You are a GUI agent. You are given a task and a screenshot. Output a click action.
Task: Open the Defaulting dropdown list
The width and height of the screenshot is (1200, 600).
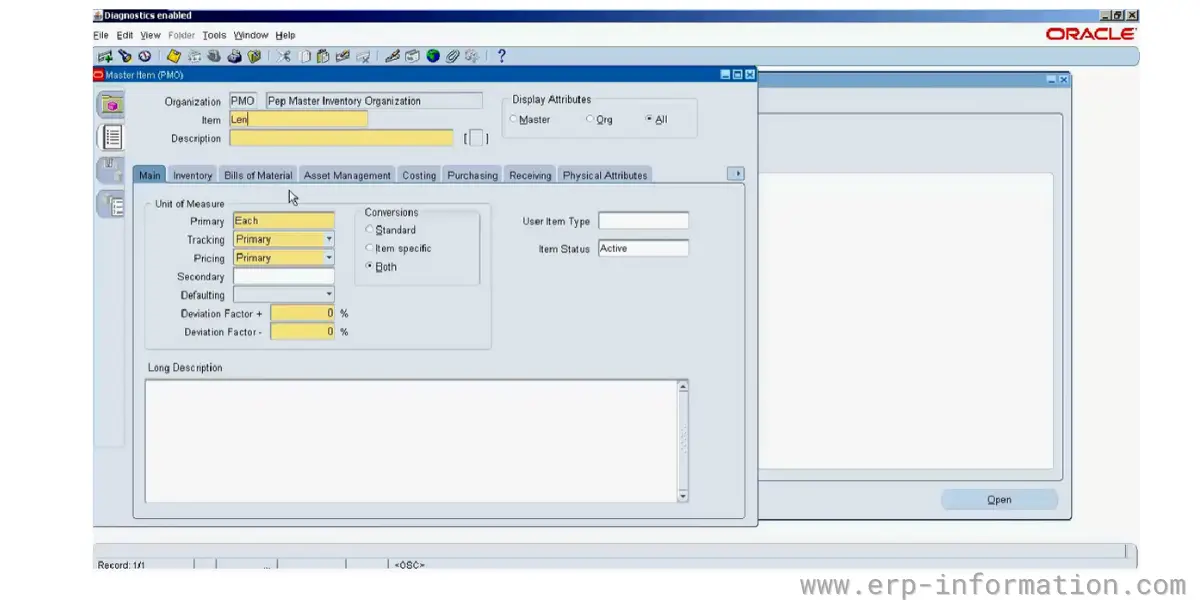329,295
